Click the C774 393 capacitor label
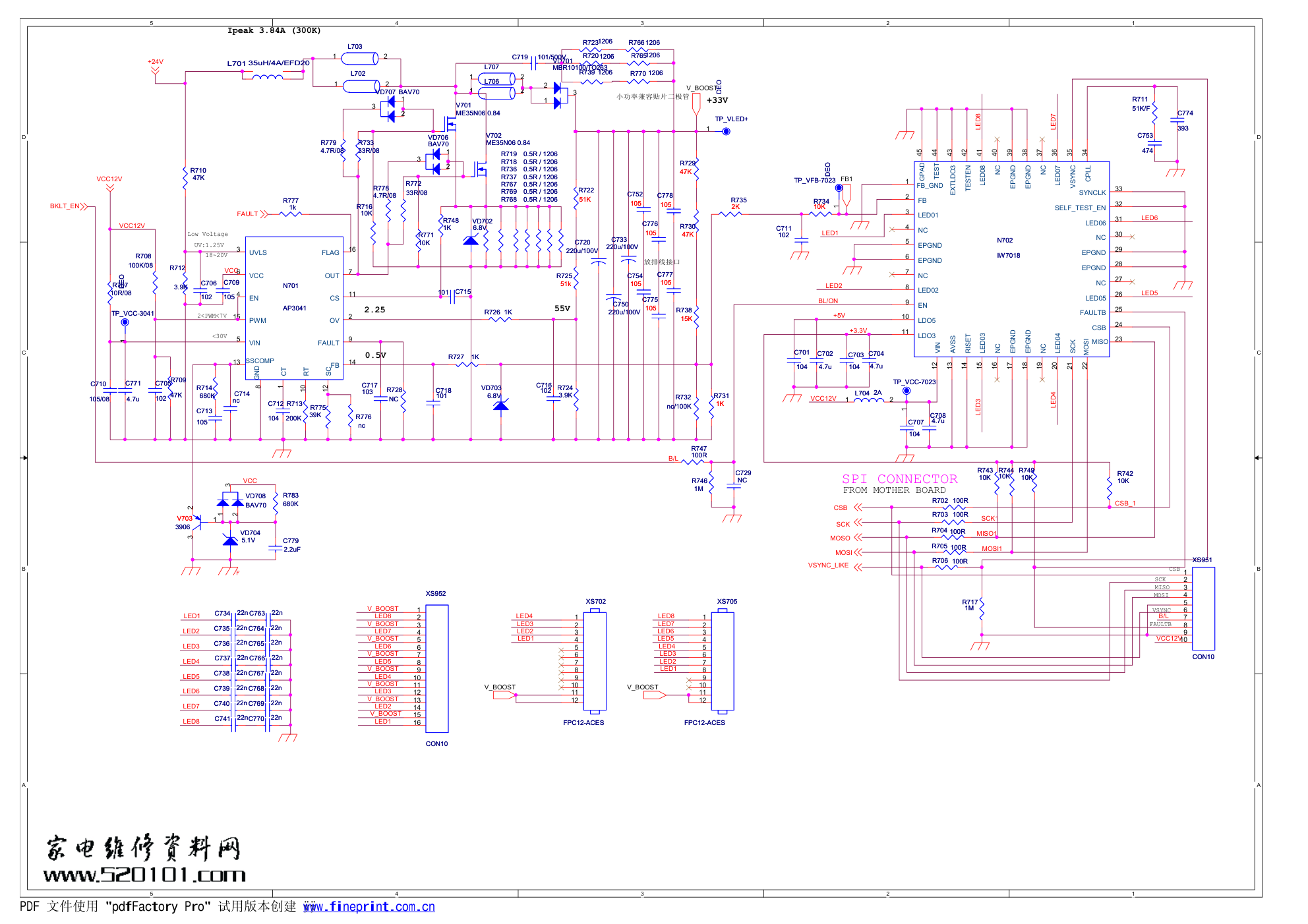The image size is (1308, 924). (x=1184, y=121)
